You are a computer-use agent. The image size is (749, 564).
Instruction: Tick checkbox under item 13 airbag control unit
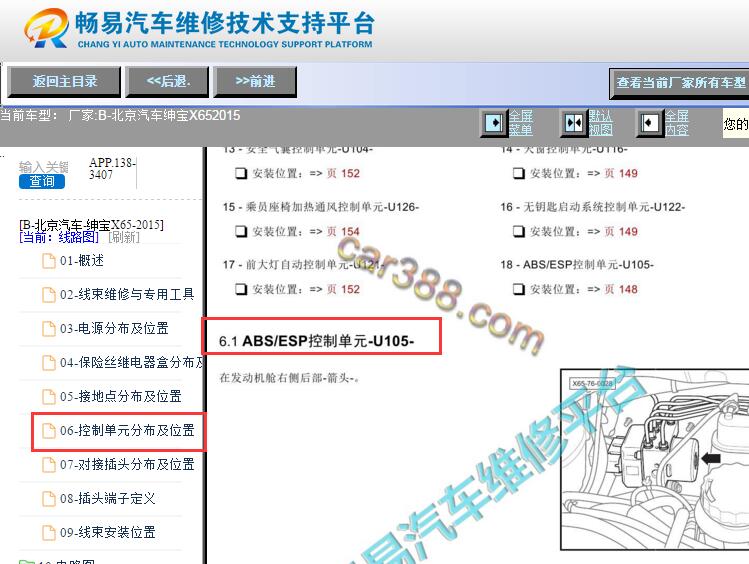tap(241, 173)
